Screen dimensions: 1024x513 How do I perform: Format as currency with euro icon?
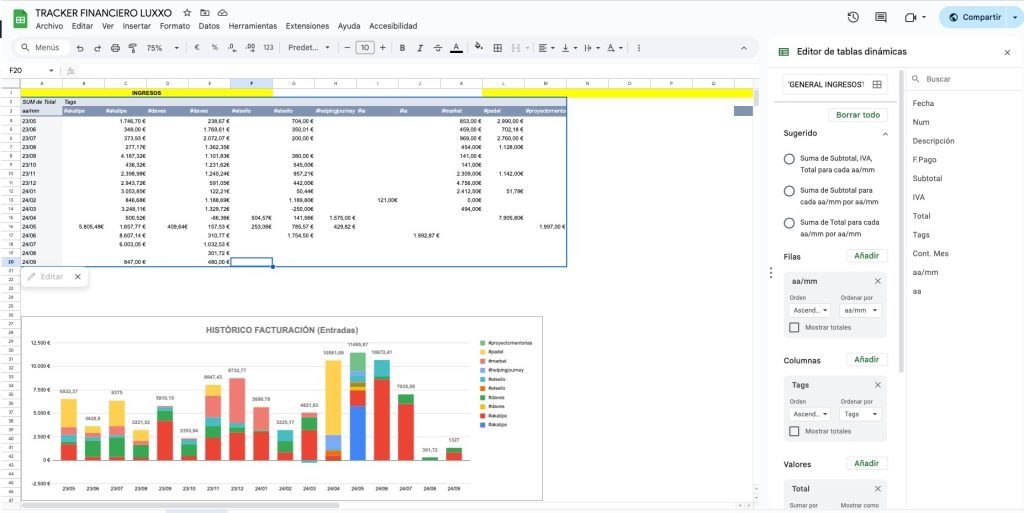(197, 48)
